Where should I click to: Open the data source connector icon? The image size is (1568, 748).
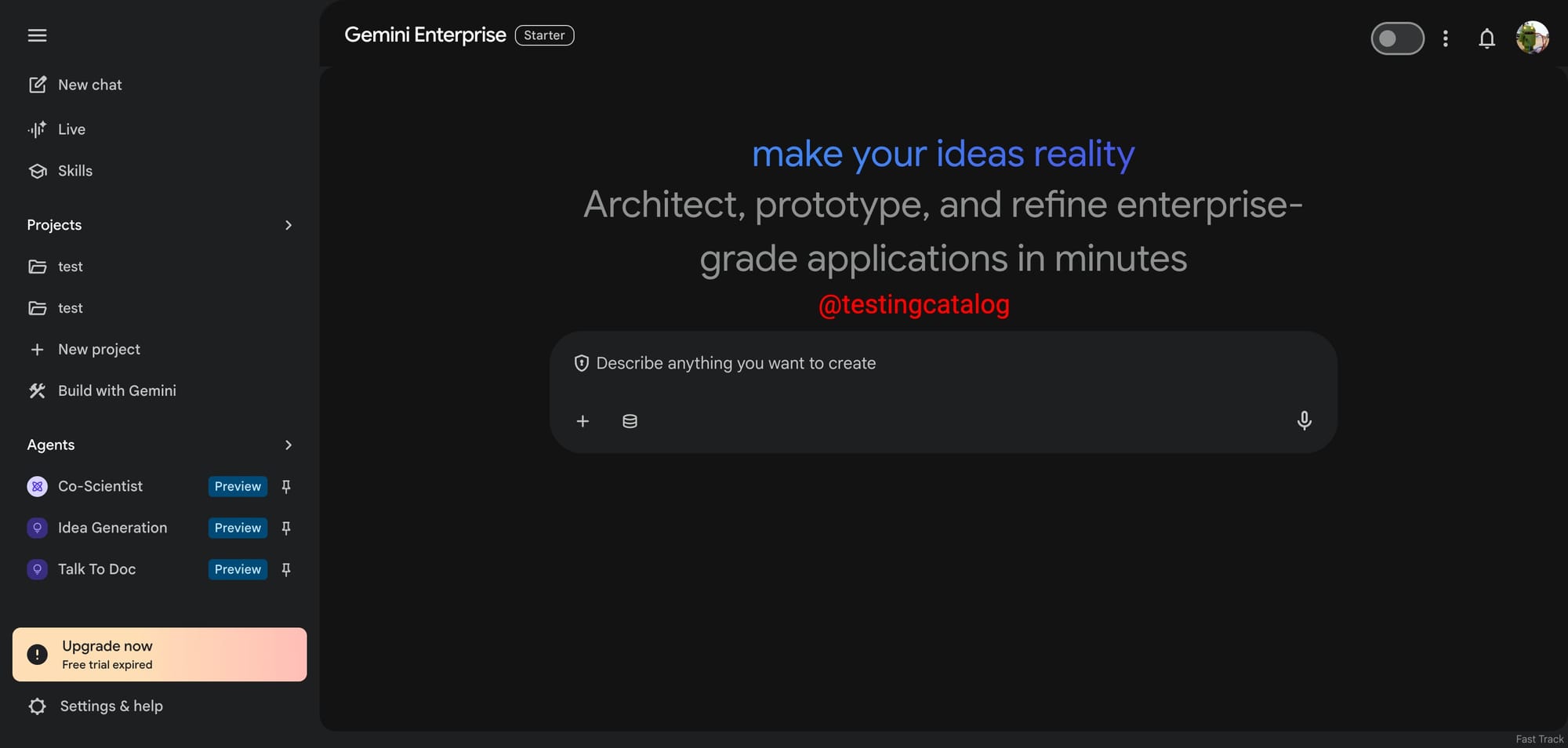coord(630,422)
